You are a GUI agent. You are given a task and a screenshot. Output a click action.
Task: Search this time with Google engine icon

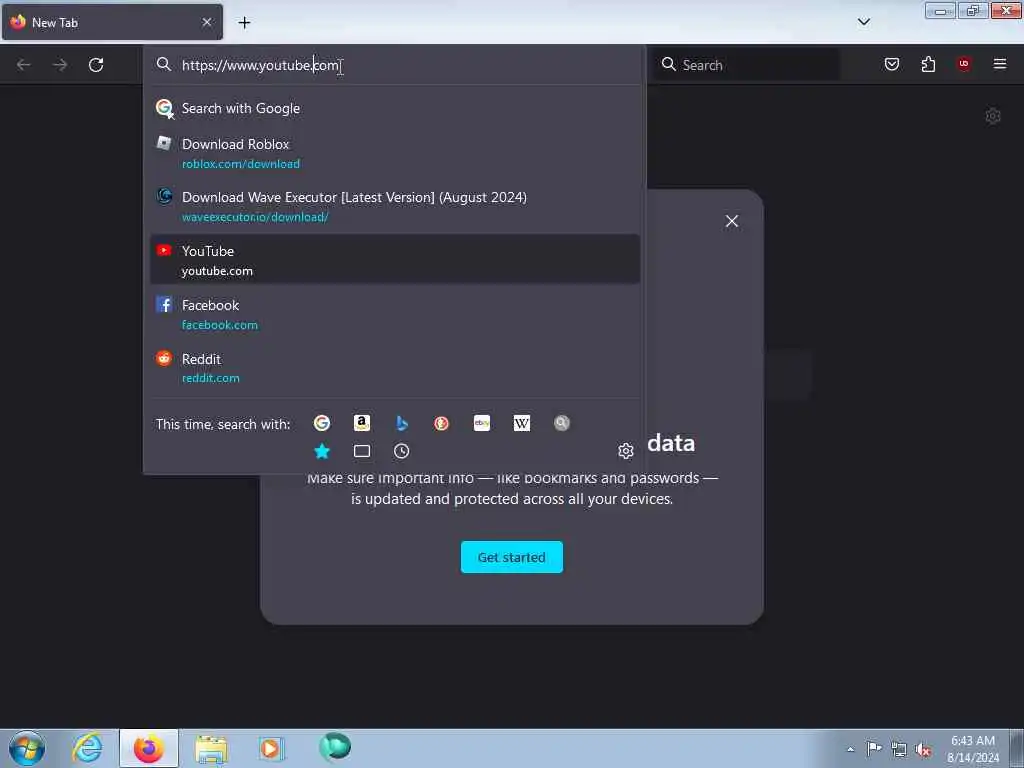(x=321, y=423)
